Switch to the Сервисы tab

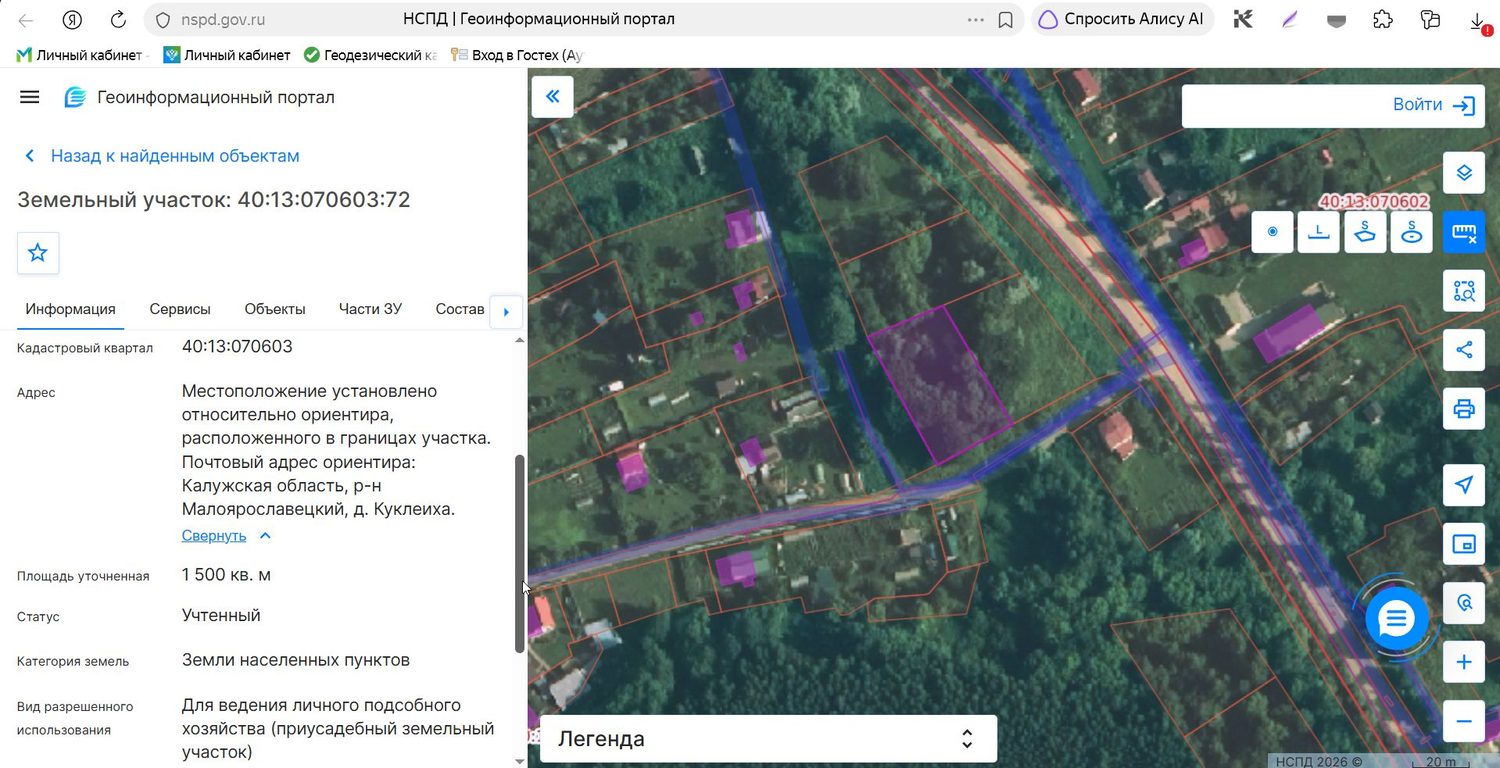pos(180,309)
